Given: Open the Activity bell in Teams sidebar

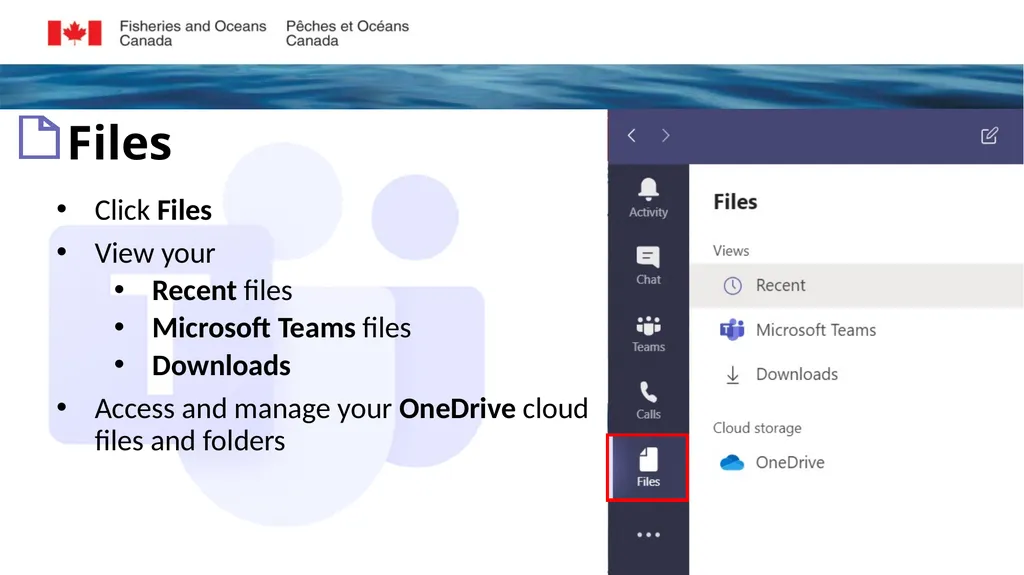Looking at the screenshot, I should pos(648,197).
